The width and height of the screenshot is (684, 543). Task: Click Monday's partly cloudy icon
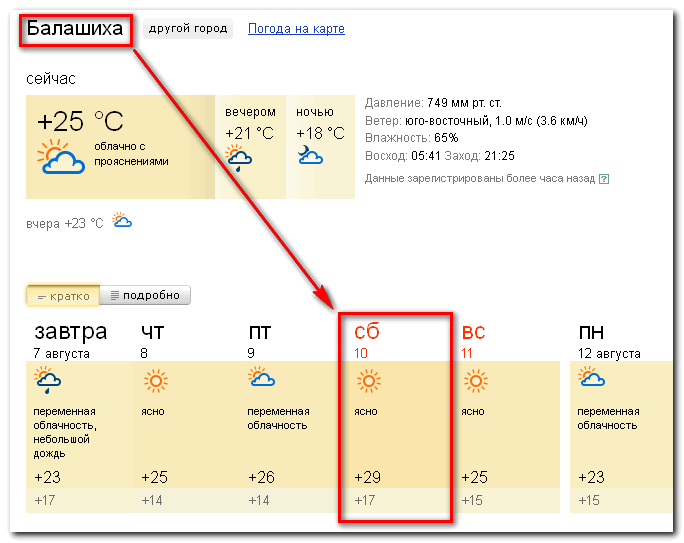(x=591, y=377)
